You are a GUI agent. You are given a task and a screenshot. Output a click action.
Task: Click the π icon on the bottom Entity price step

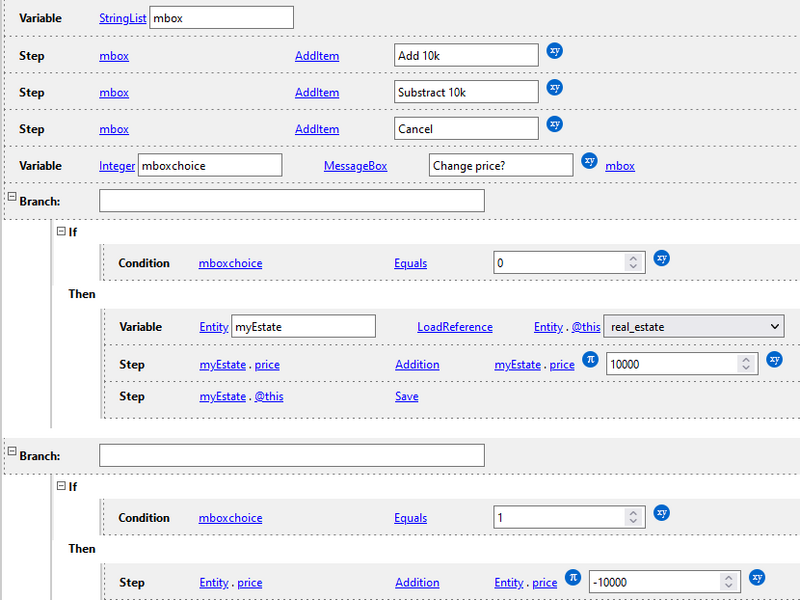(573, 577)
